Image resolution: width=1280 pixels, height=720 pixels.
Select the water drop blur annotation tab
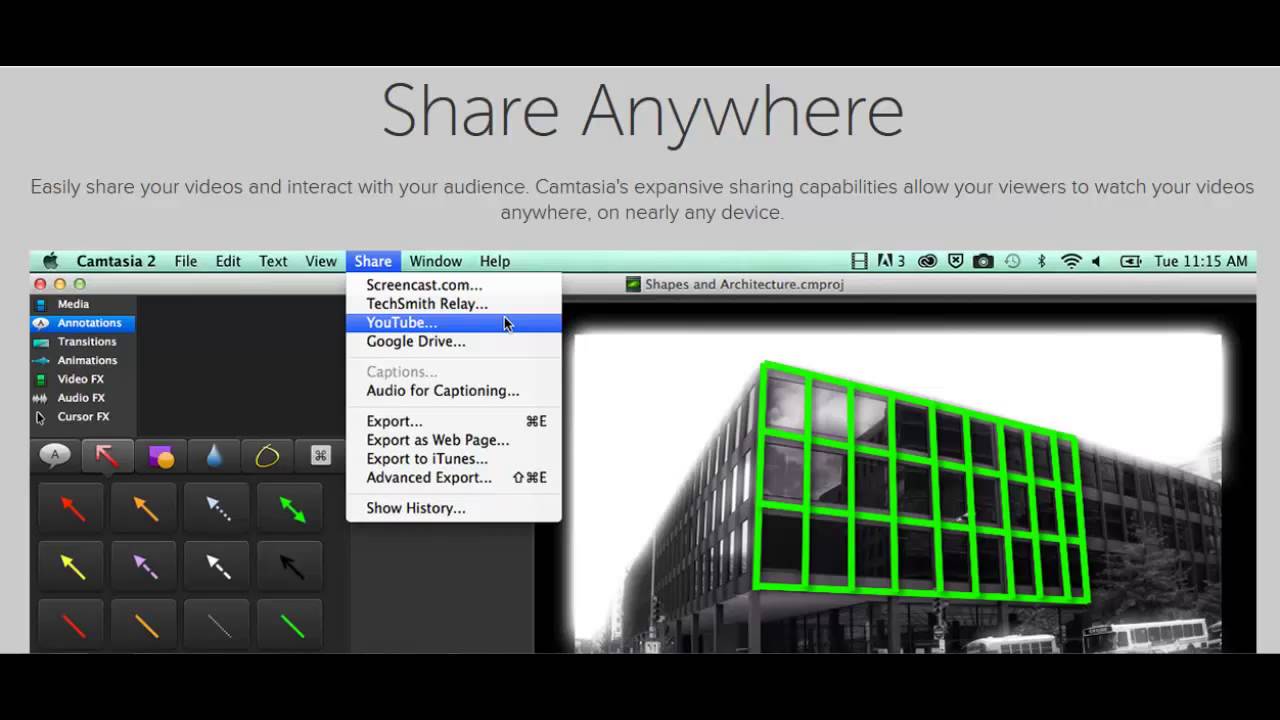[214, 456]
